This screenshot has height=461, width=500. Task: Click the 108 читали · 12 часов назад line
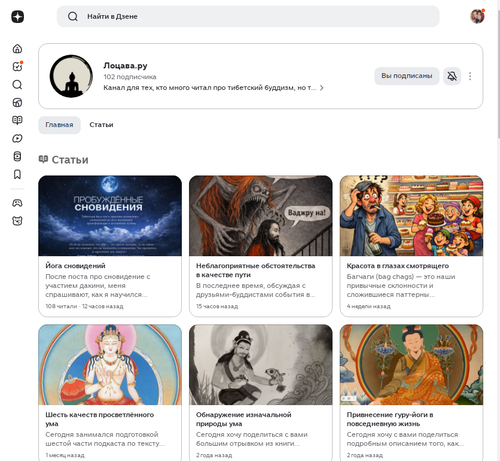(84, 306)
